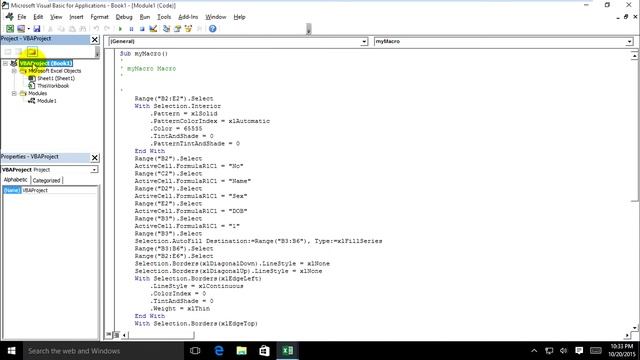640x360 pixels.
Task: Launch Microsoft Edge from the taskbar
Action: (219, 351)
